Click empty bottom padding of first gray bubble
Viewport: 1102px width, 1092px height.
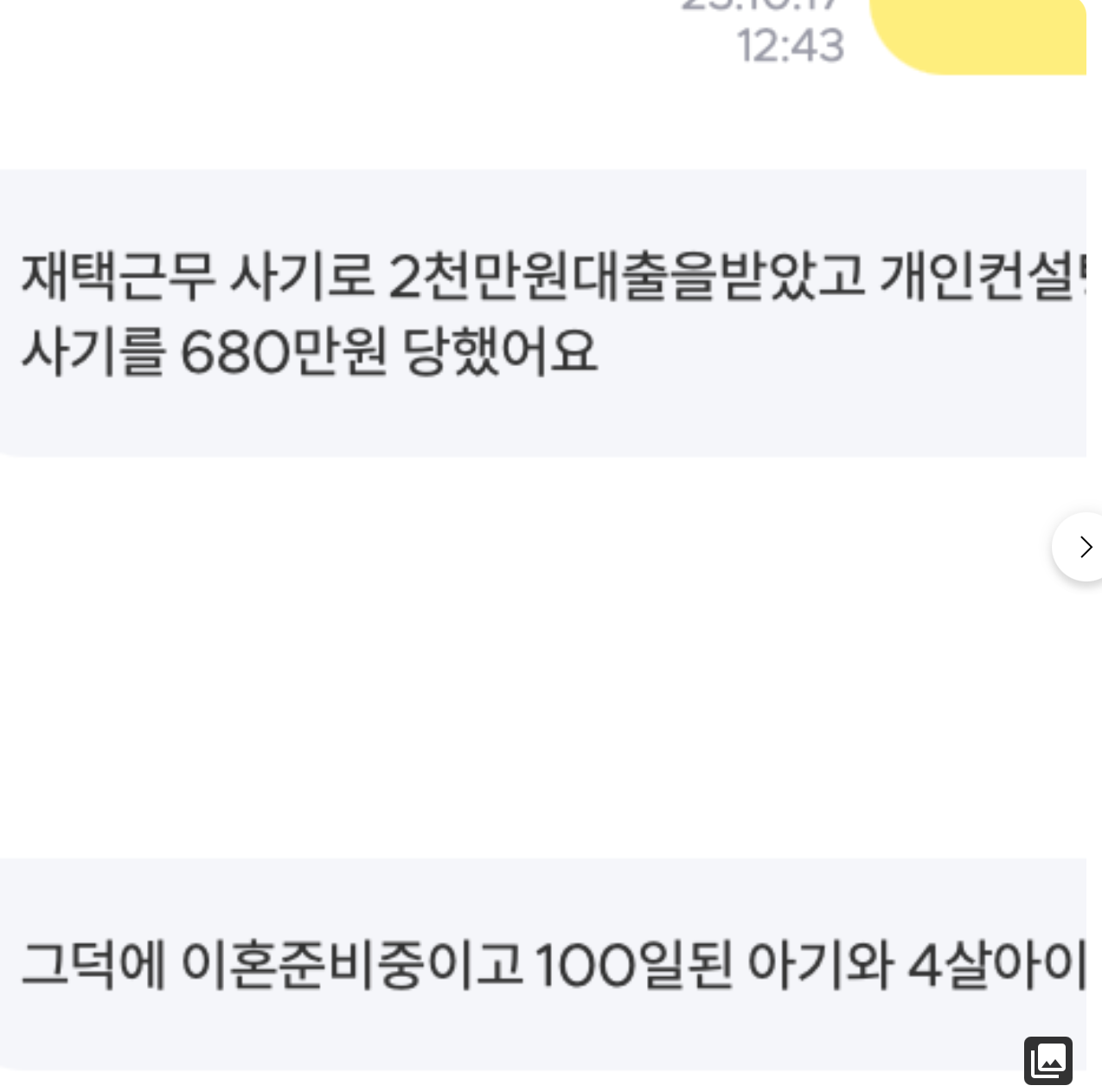coord(536,420)
